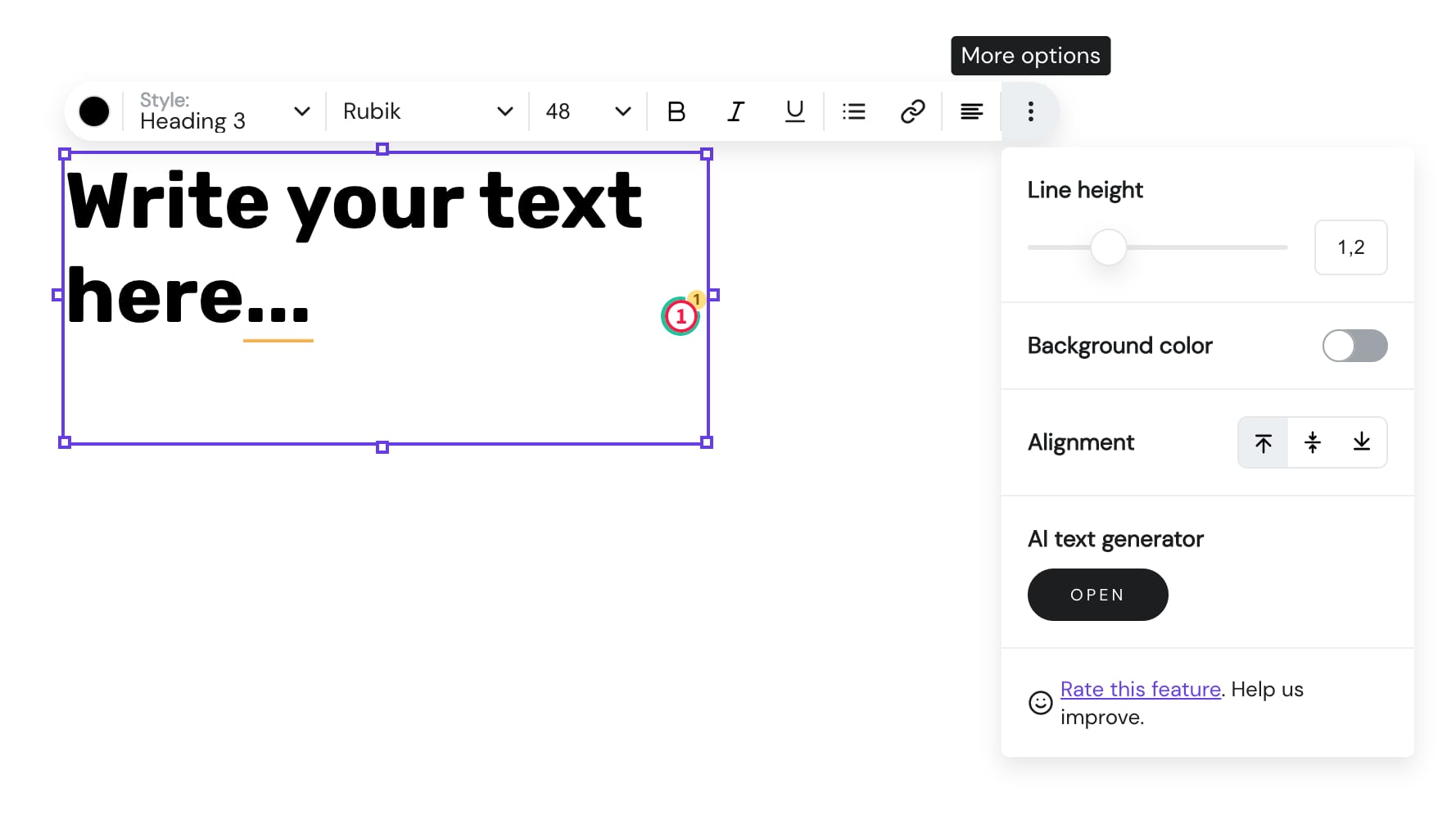Click the line height value field

pos(1350,247)
